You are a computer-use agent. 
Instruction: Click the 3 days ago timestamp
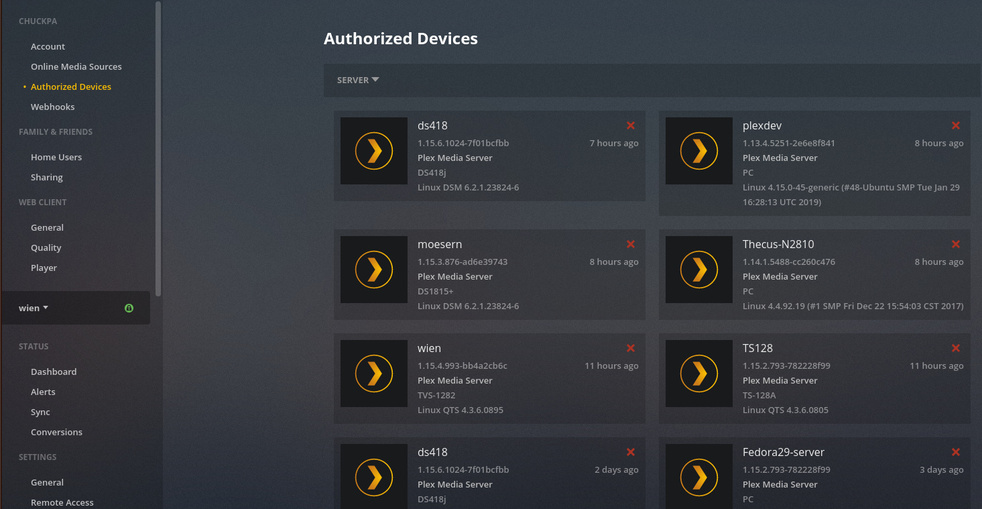click(x=941, y=470)
